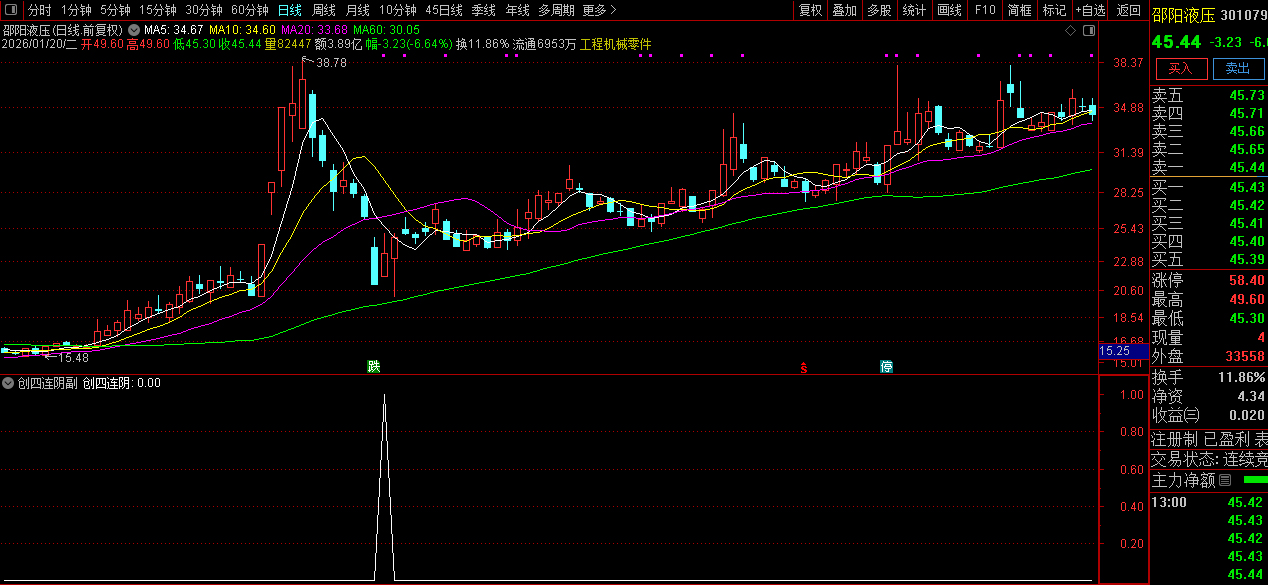
Task: Expand the 创四连阴副 indicator dropdown arrow
Action: (8, 383)
